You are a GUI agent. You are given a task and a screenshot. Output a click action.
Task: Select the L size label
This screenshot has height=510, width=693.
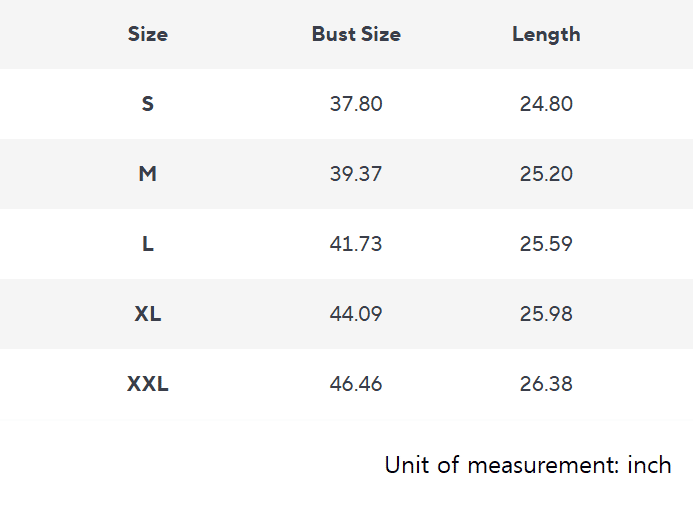click(148, 244)
